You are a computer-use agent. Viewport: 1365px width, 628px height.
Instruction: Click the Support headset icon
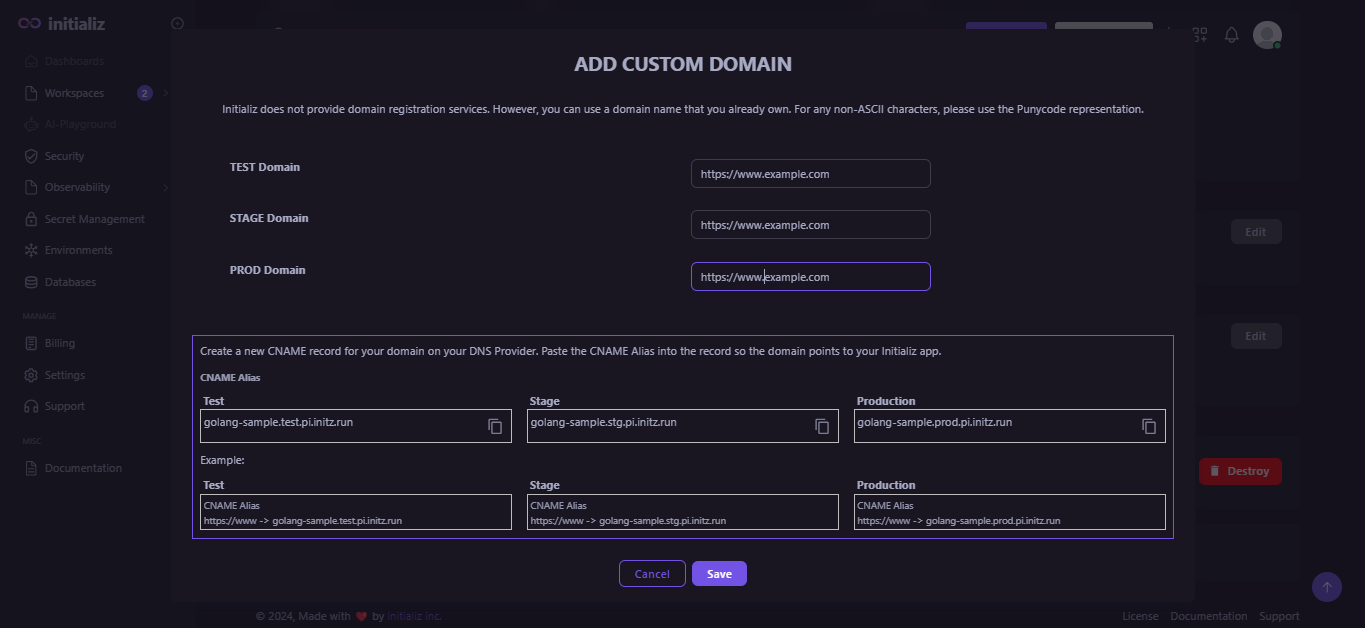[x=31, y=406]
